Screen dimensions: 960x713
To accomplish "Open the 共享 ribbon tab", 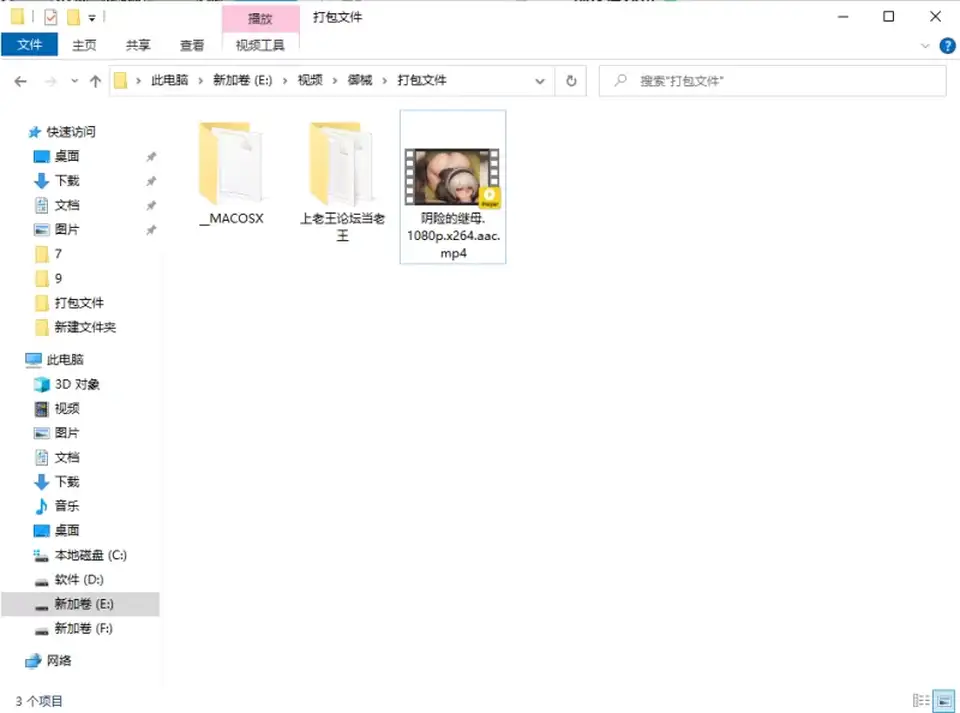I will click(138, 45).
